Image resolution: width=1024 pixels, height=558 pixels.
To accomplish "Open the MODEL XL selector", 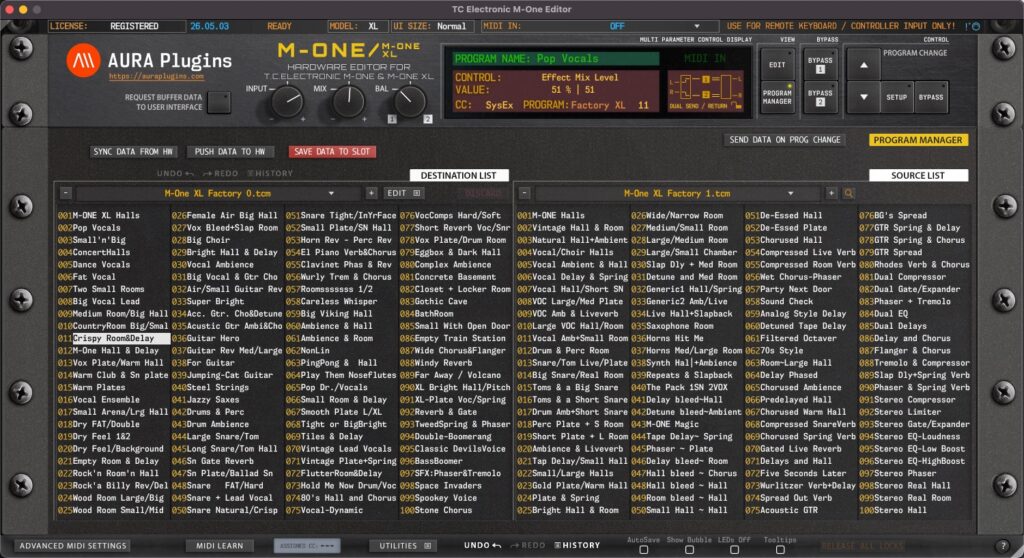I will [x=357, y=26].
